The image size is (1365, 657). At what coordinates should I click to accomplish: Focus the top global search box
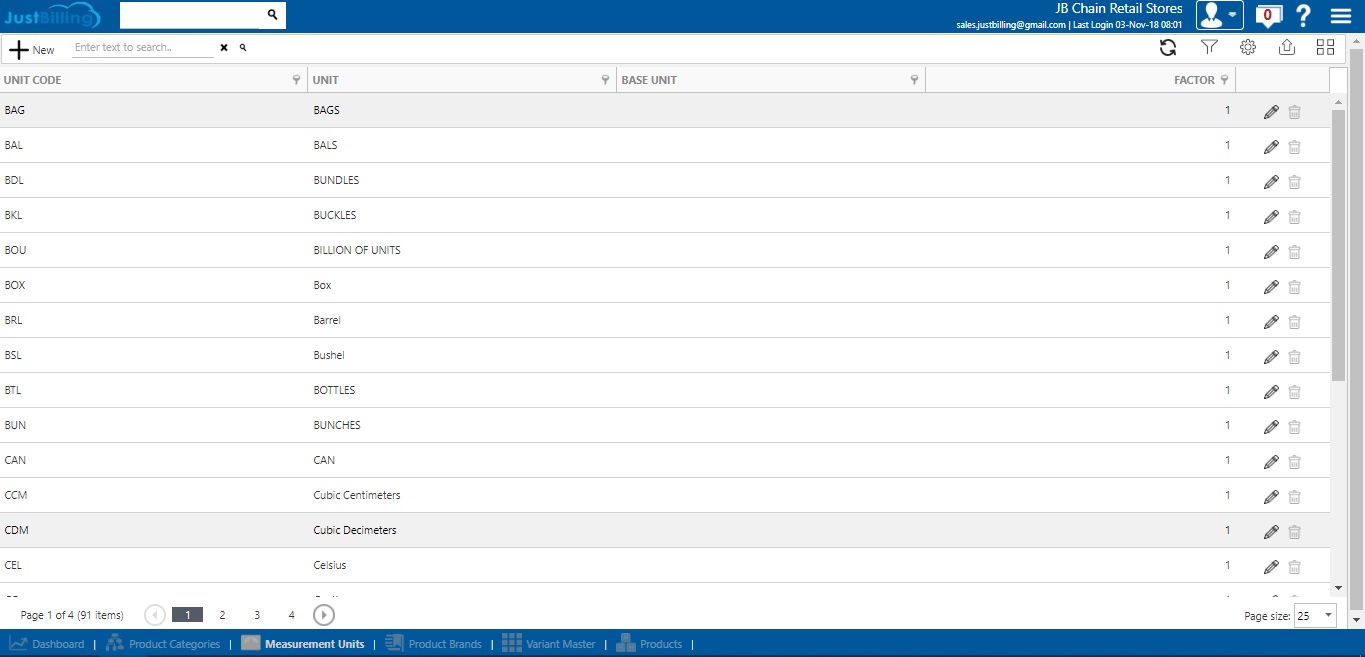coord(192,15)
